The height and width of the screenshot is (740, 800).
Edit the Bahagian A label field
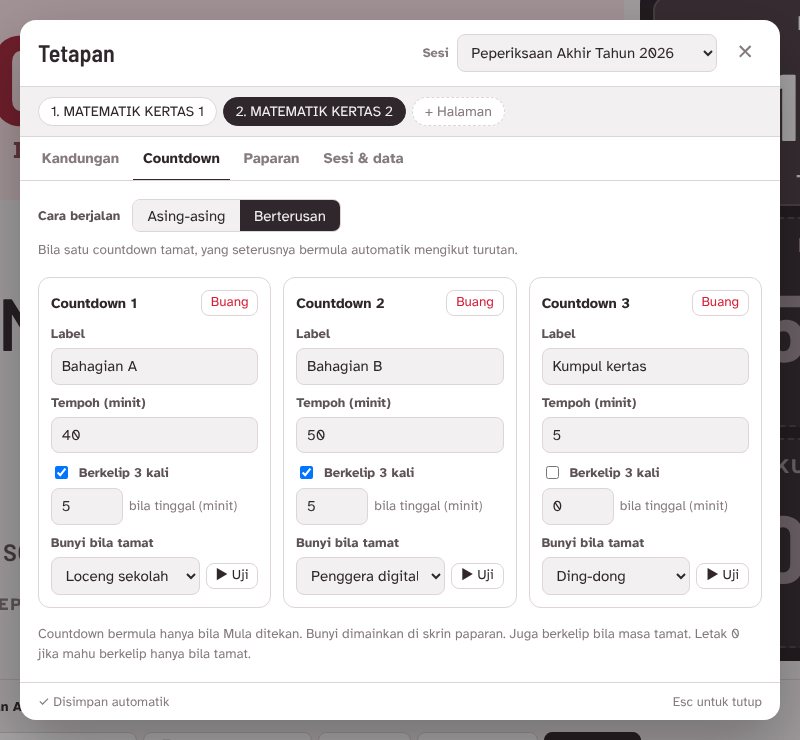coord(154,366)
